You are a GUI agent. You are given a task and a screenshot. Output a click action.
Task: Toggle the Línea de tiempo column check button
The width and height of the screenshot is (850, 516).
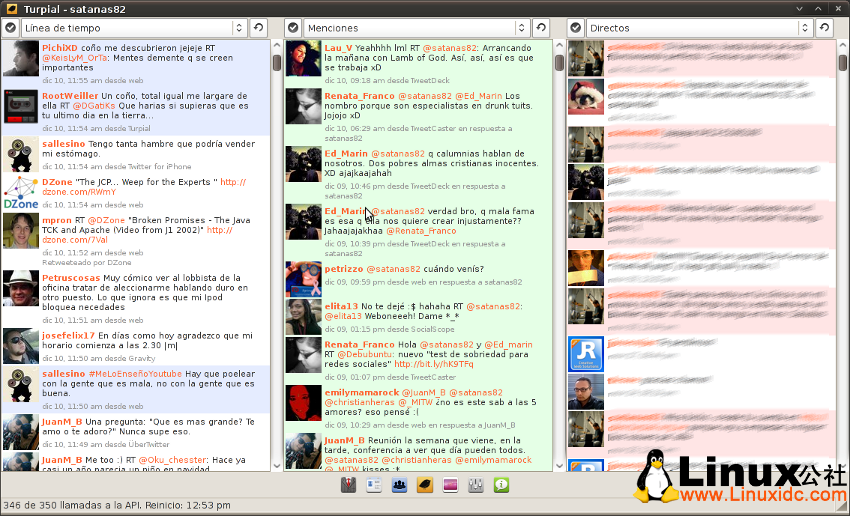click(10, 28)
